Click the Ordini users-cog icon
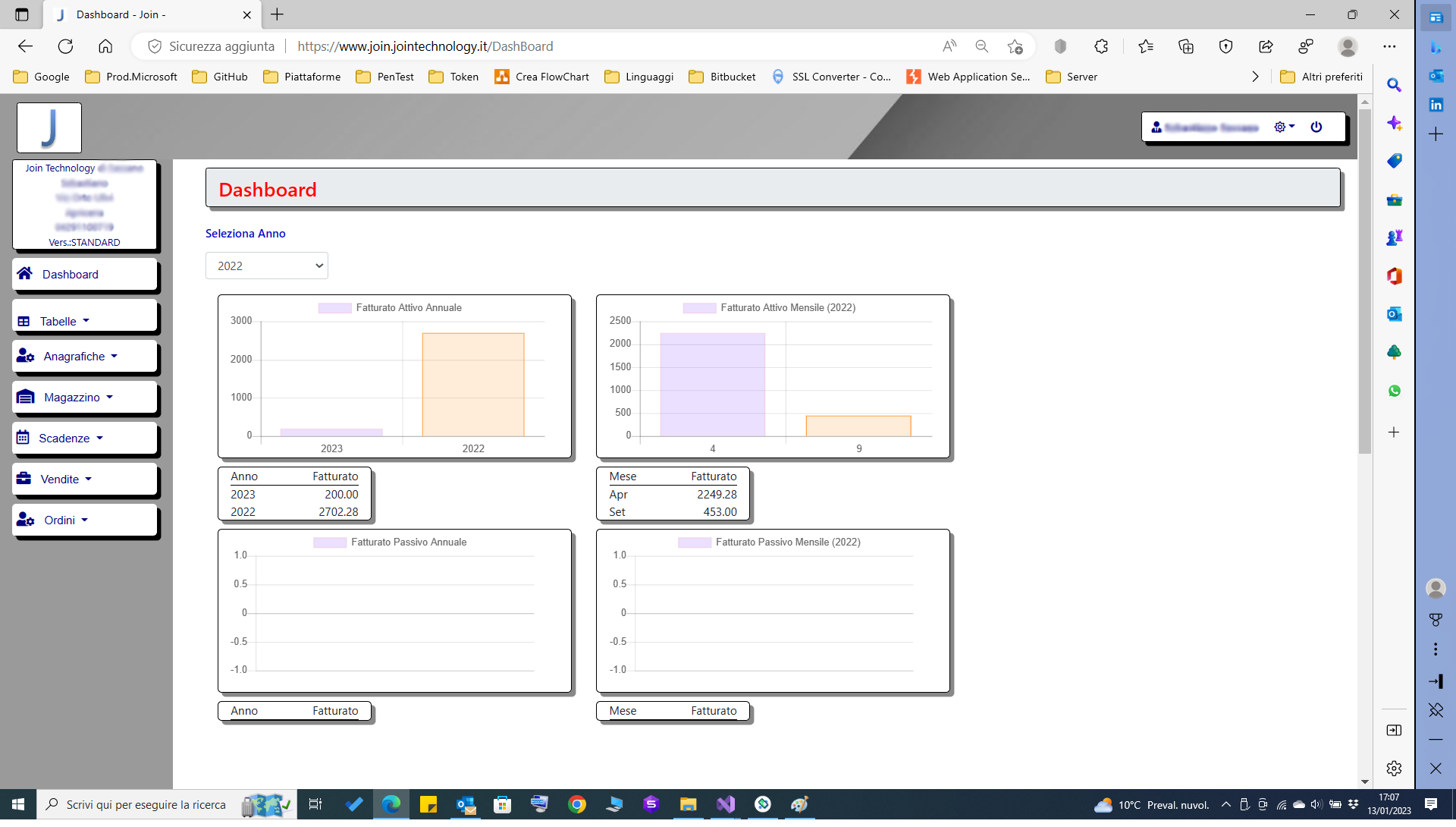This screenshot has width=1456, height=827. point(25,520)
